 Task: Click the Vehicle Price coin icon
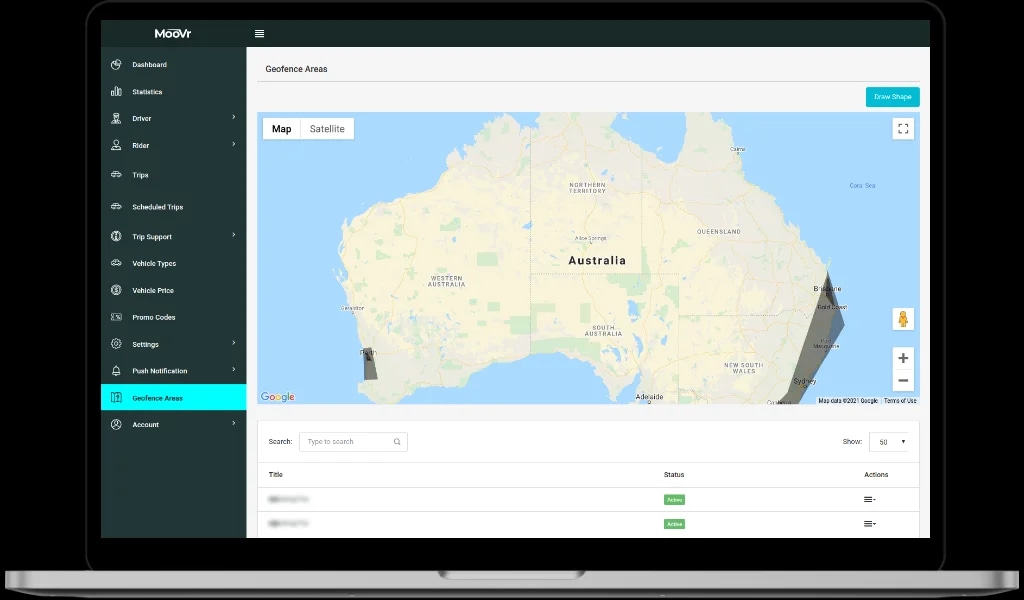(116, 290)
